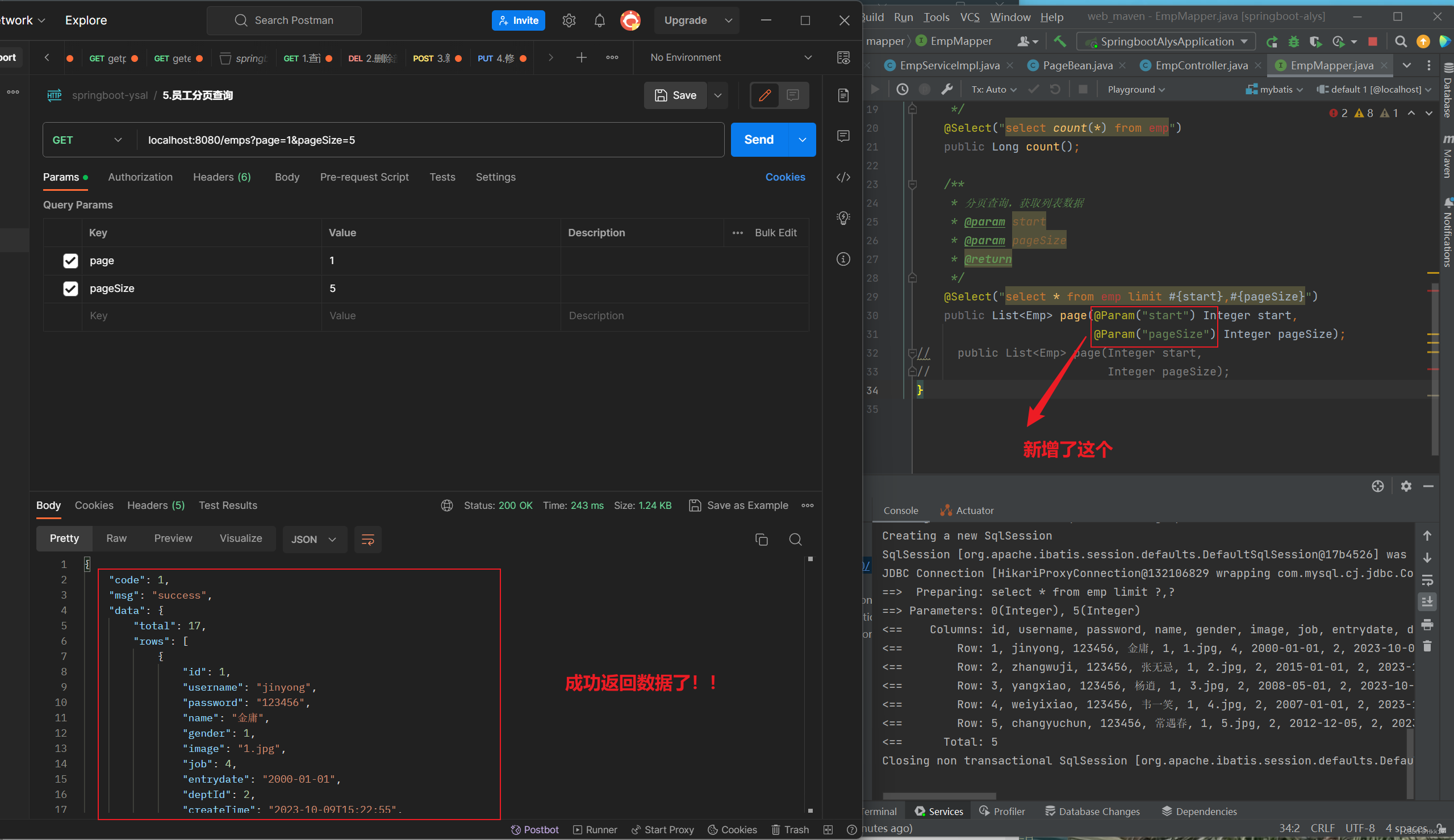Viewport: 1454px width, 840px height.
Task: Open Postman settings gear icon
Action: click(x=569, y=21)
